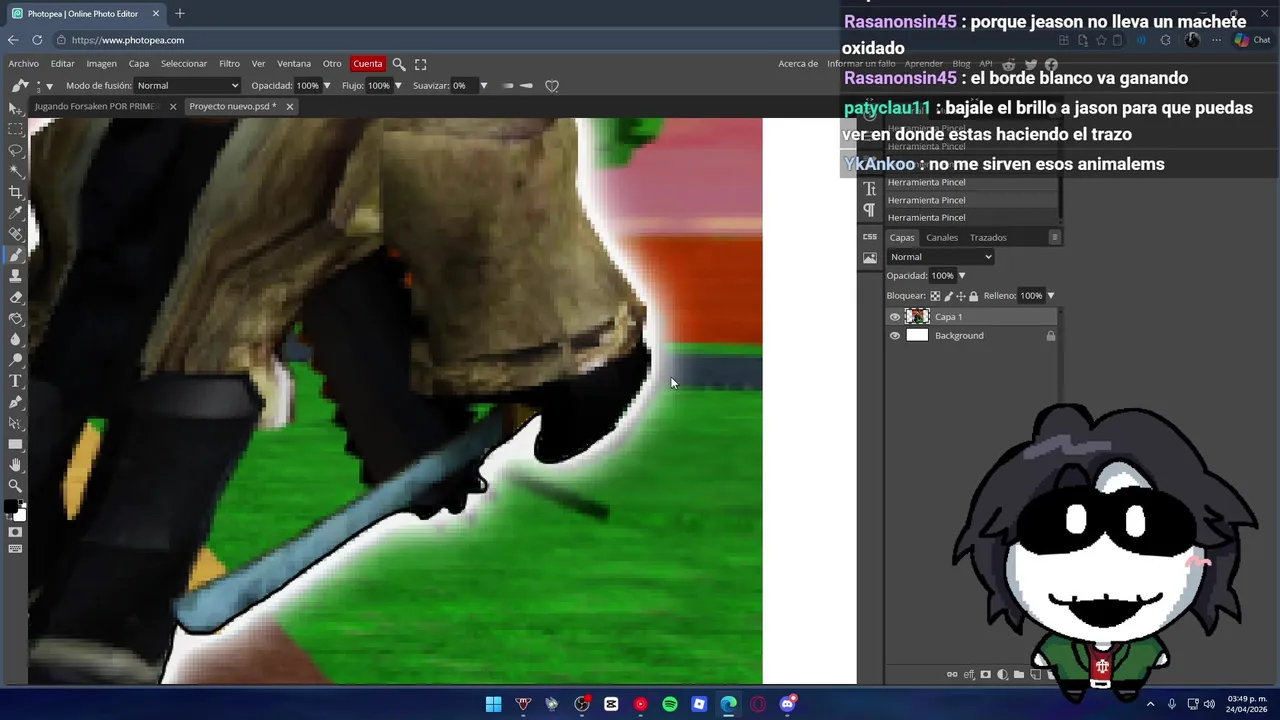
Task: Select the Capa 1 layer thumbnail
Action: pos(917,317)
